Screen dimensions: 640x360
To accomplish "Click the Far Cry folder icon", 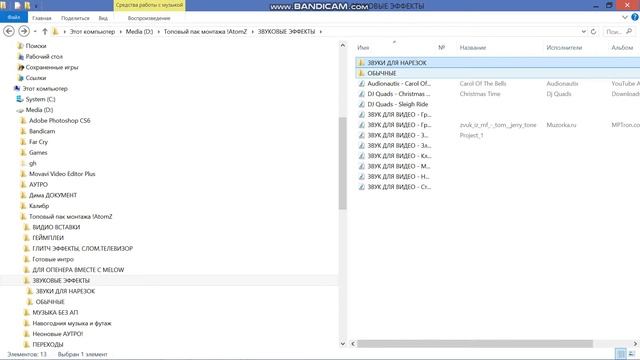I will (23, 142).
